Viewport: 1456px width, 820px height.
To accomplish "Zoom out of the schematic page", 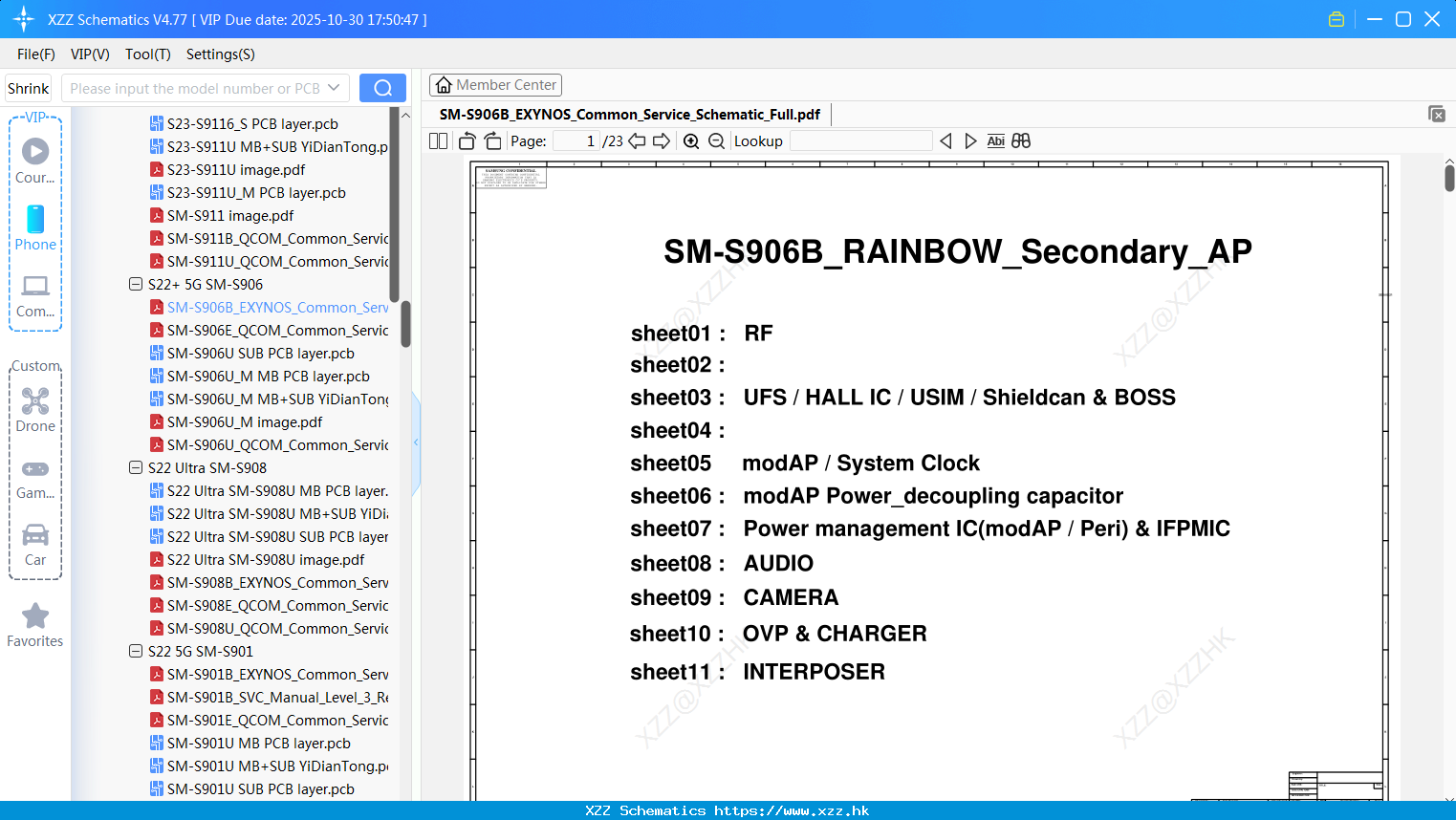I will [717, 140].
